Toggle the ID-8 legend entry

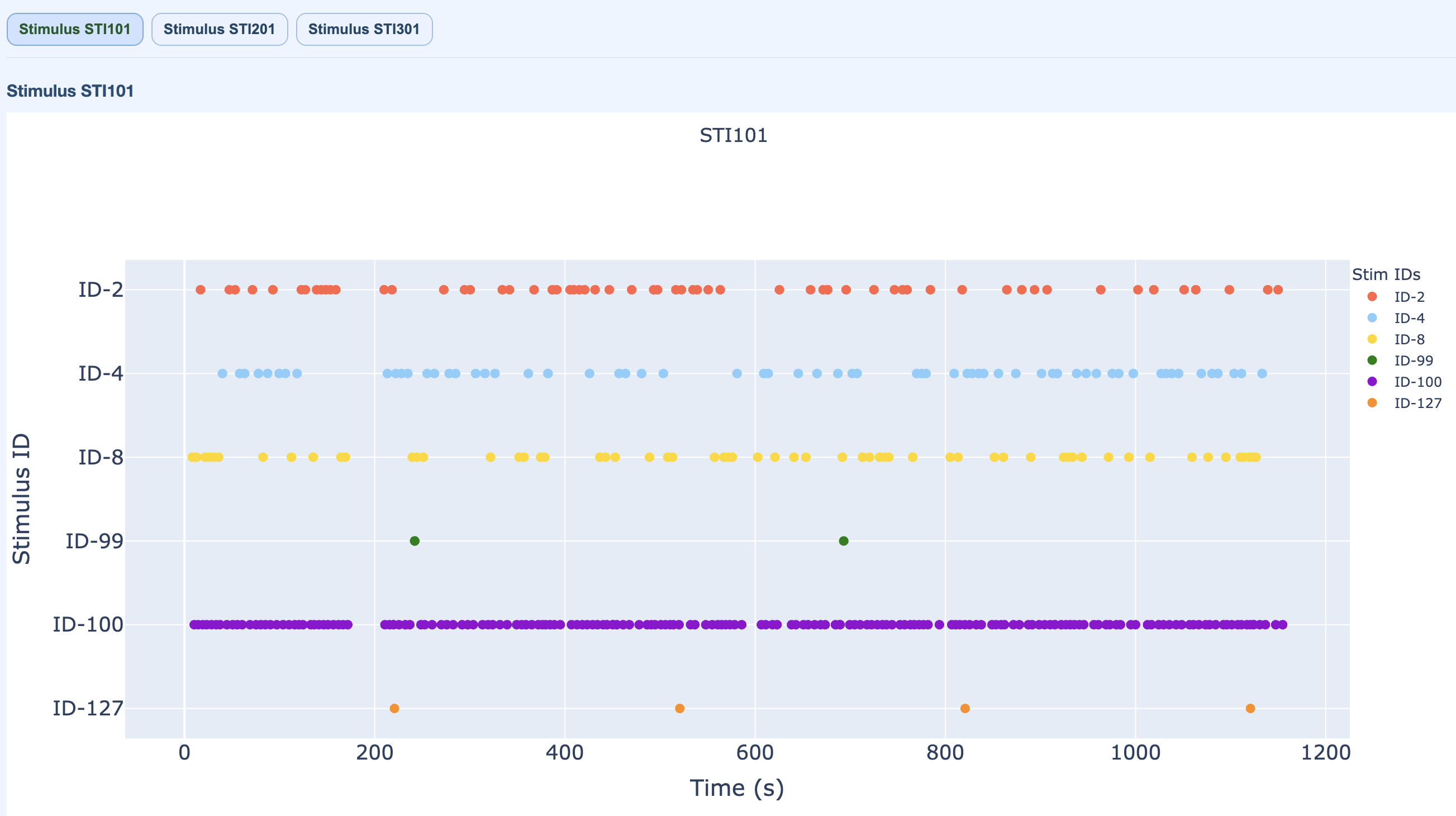[1409, 339]
